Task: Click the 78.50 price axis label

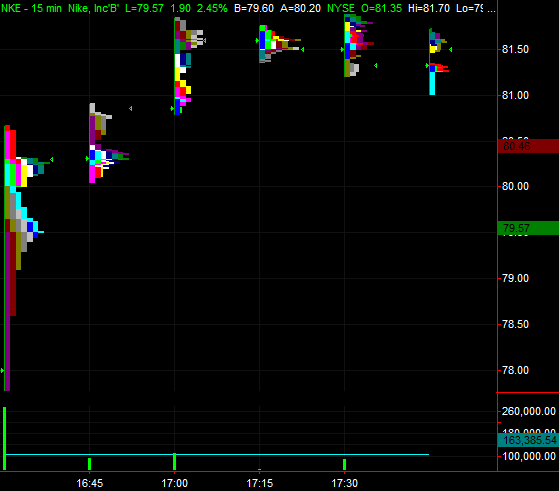Action: pyautogui.click(x=515, y=324)
